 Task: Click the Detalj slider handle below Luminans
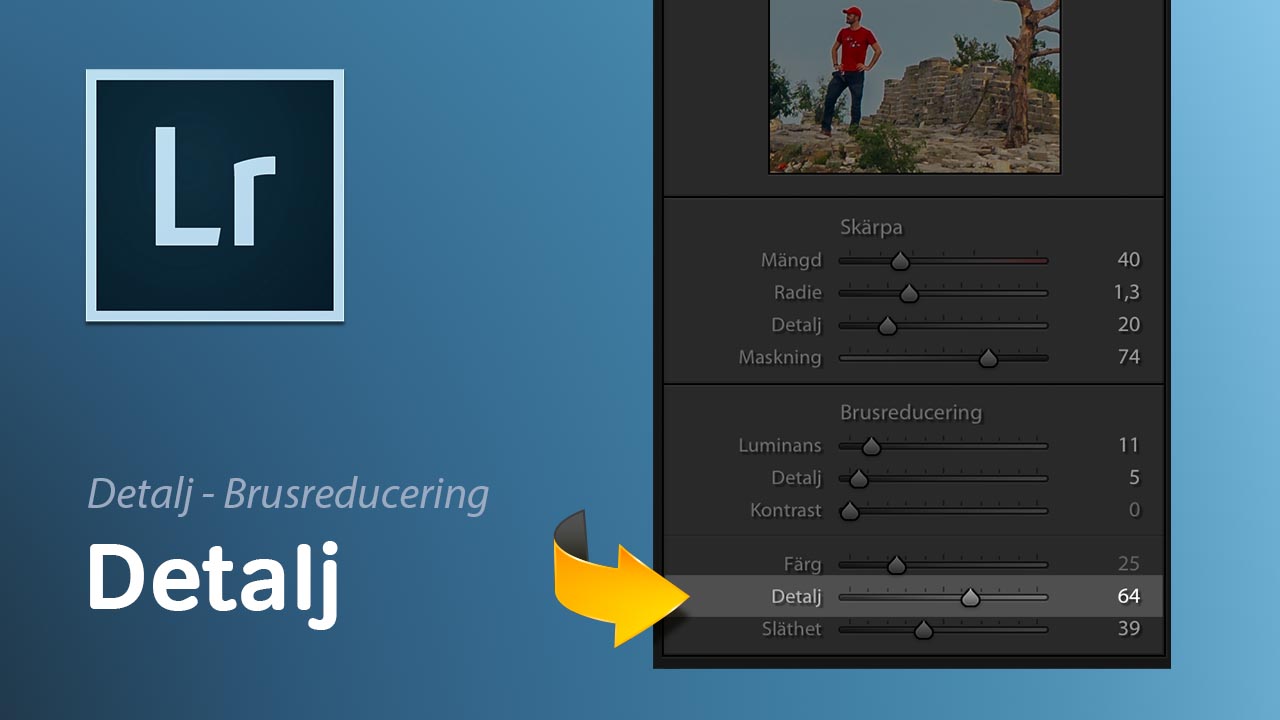pos(859,478)
